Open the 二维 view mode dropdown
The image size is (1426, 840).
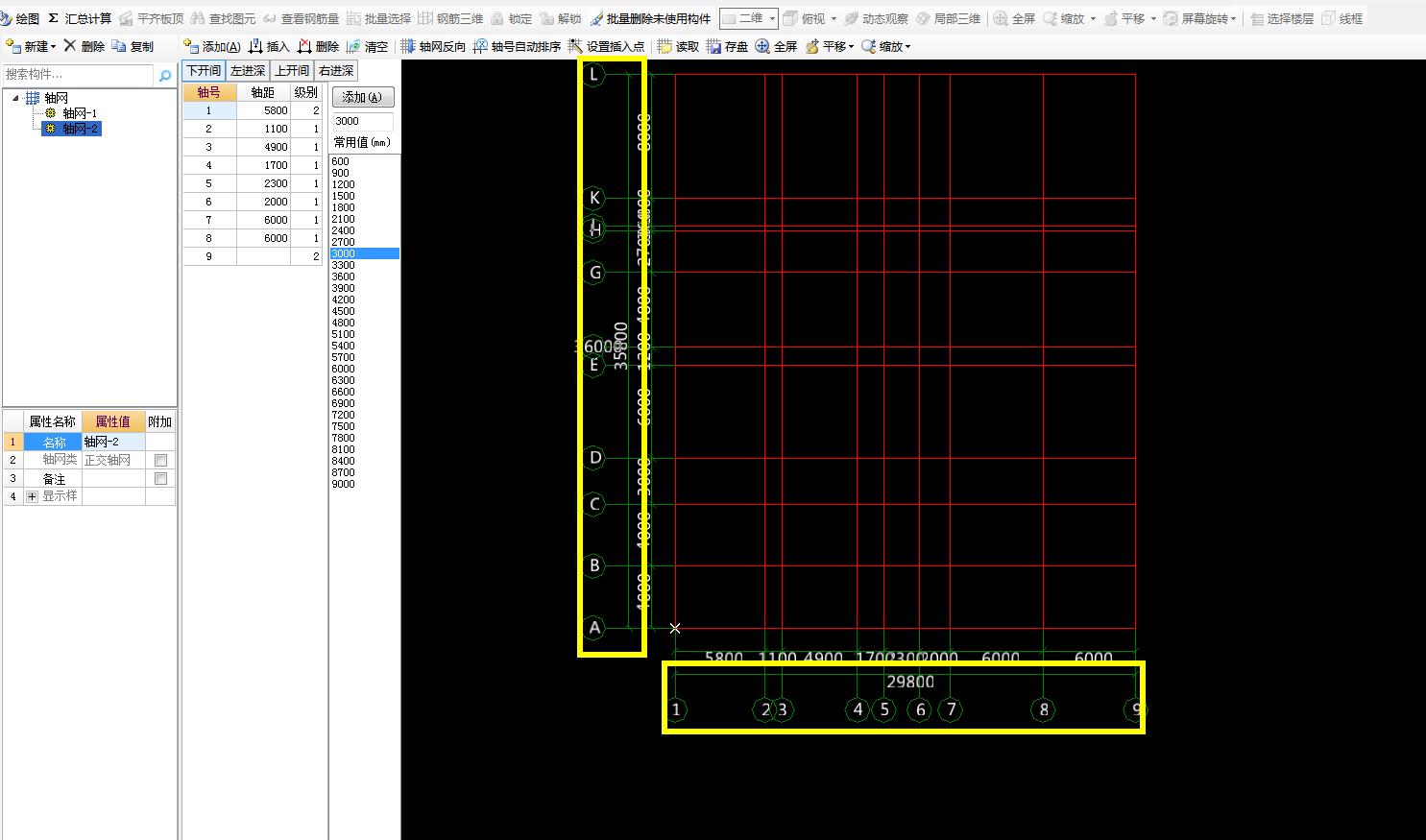point(771,18)
